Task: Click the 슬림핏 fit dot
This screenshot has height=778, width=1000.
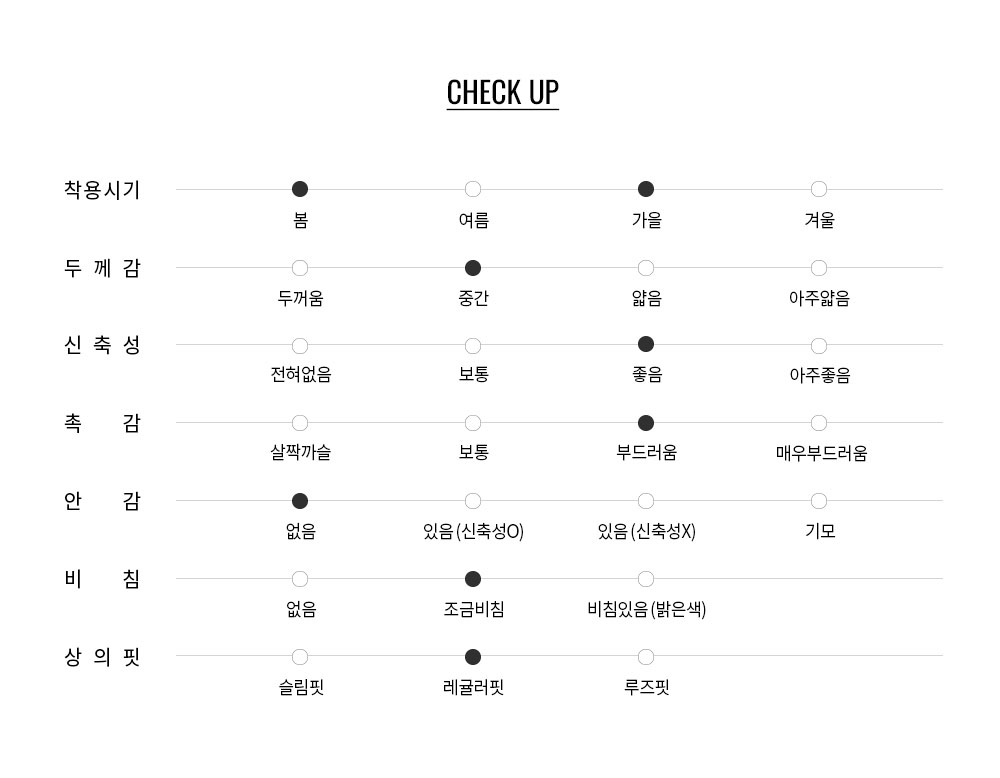Action: coord(300,657)
